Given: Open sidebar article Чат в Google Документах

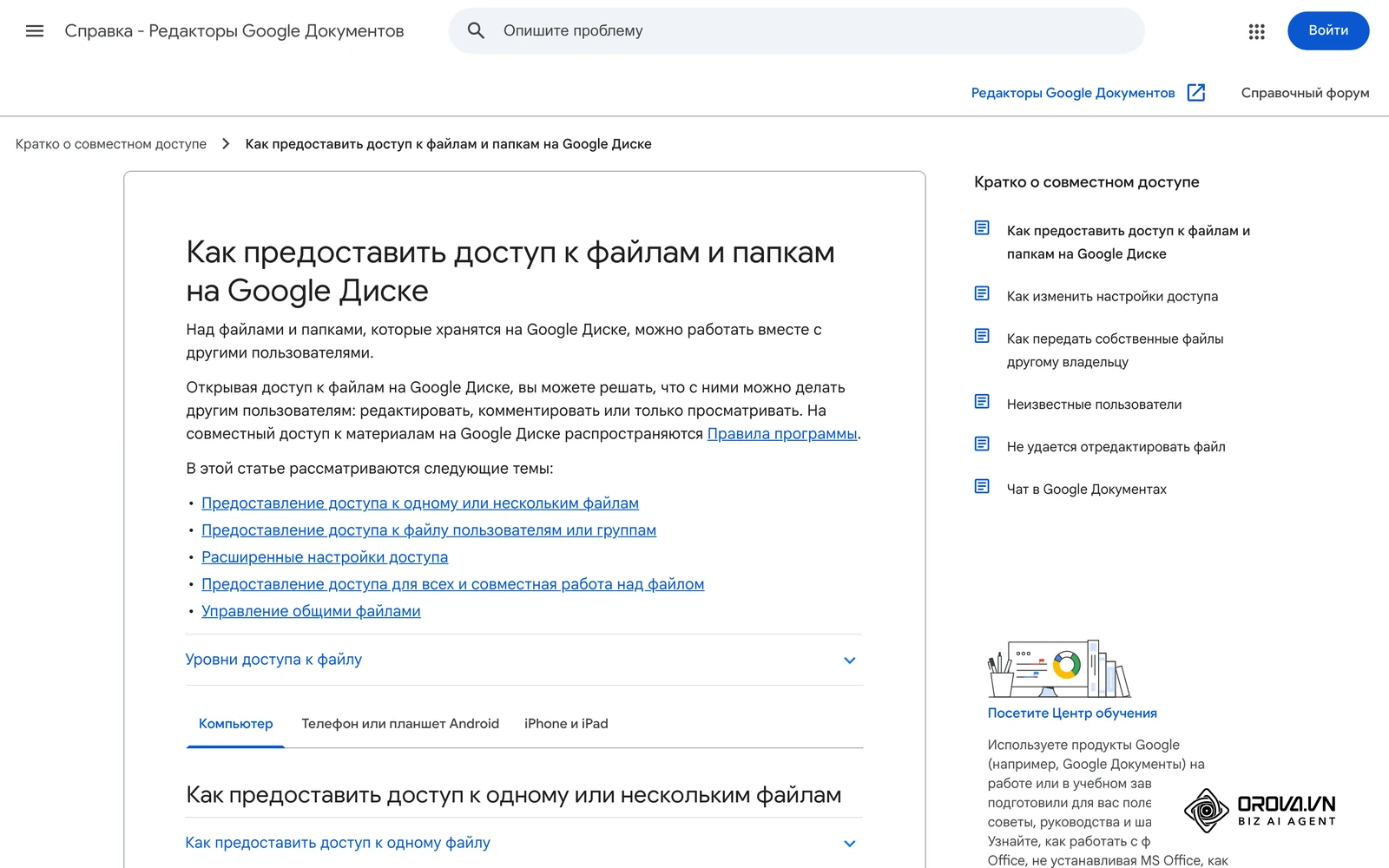Looking at the screenshot, I should tap(1086, 490).
